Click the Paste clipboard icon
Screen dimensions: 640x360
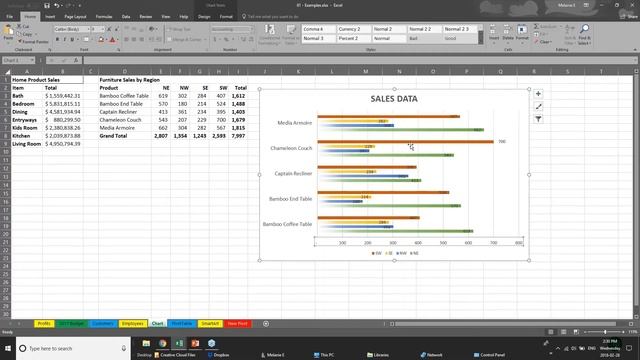pos(8,30)
